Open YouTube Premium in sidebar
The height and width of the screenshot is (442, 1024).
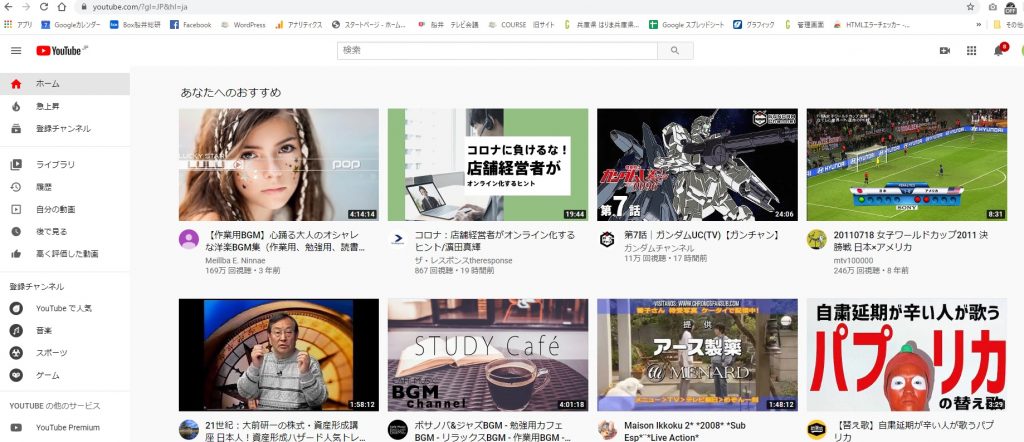(x=65, y=428)
